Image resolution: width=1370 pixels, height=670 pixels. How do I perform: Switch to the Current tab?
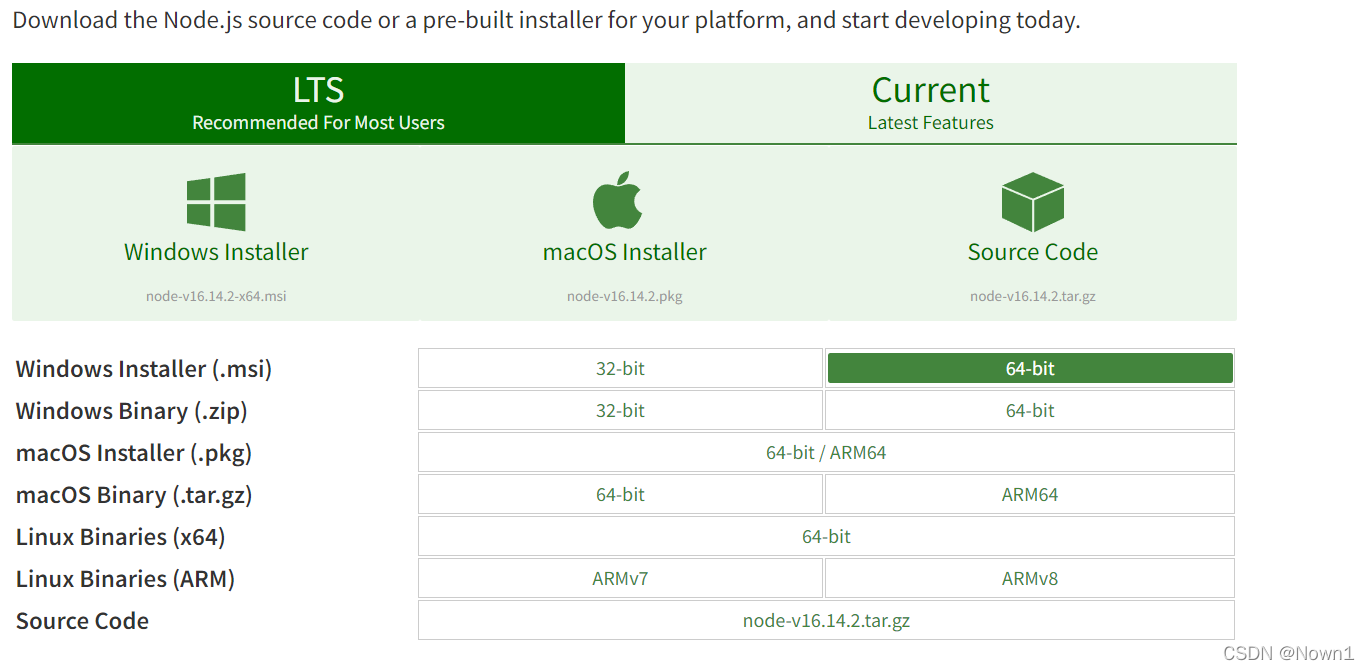931,103
